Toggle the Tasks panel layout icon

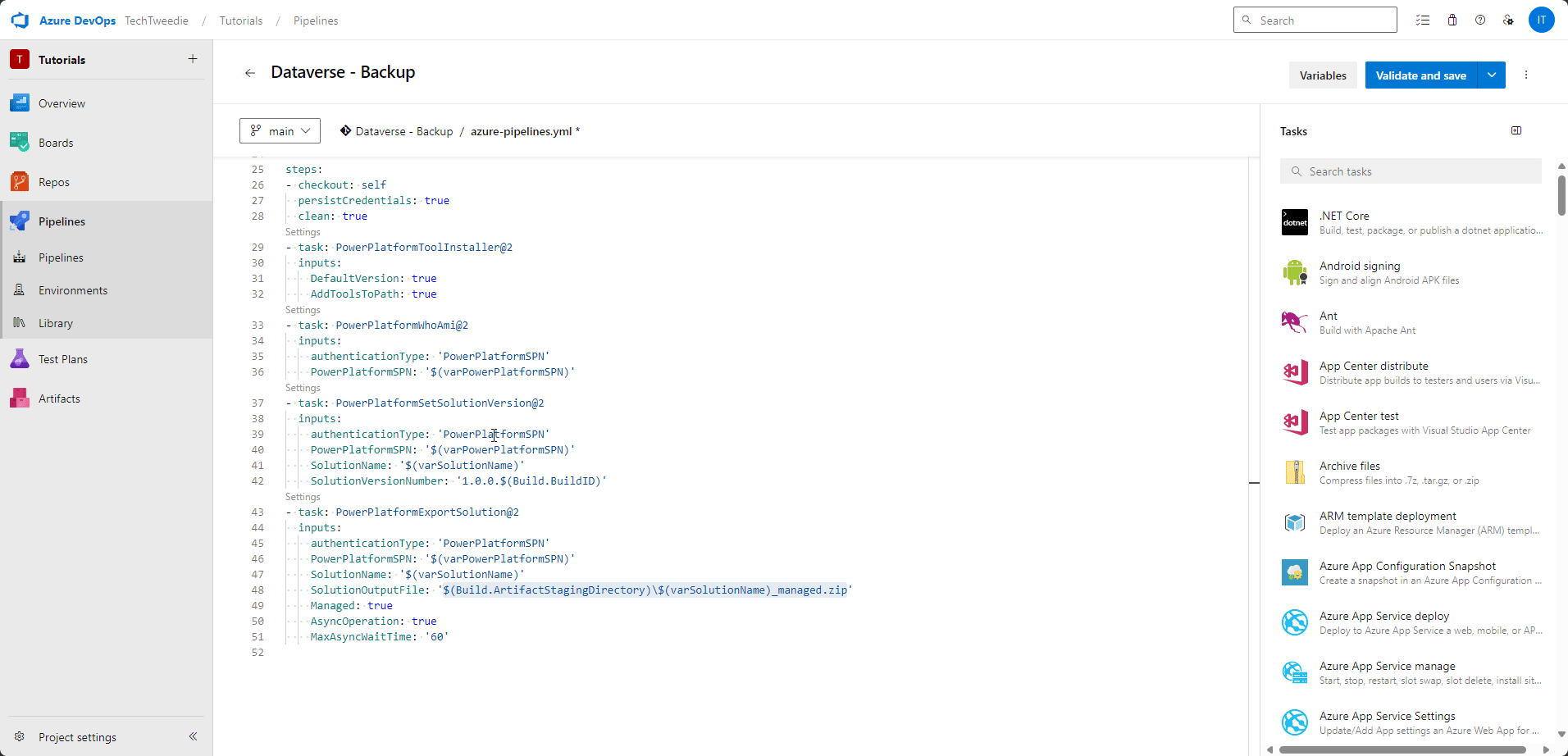(1516, 130)
